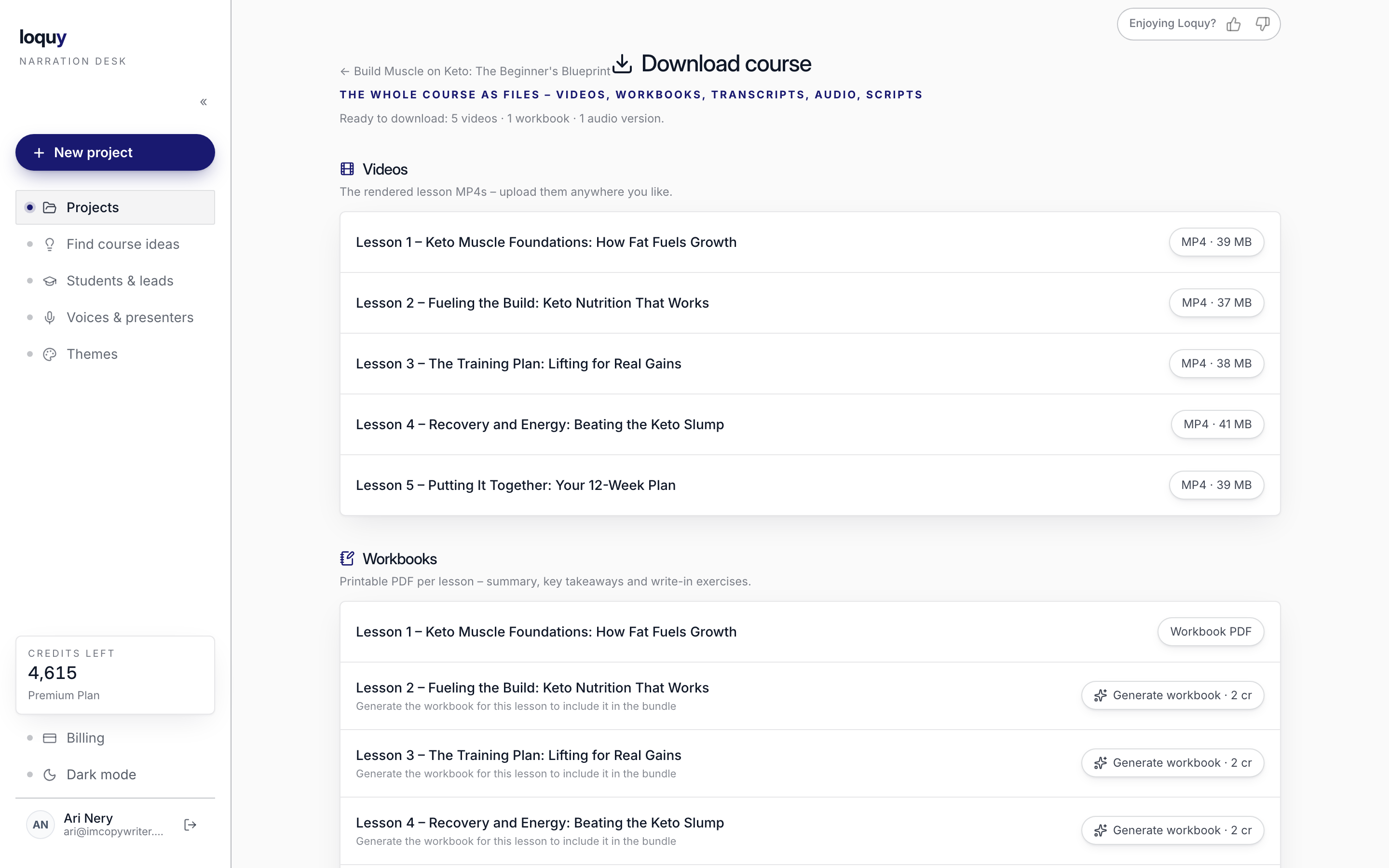Click the sparkle icon on Lesson 4 generate button
Viewport: 1389px width, 868px height.
(x=1100, y=831)
